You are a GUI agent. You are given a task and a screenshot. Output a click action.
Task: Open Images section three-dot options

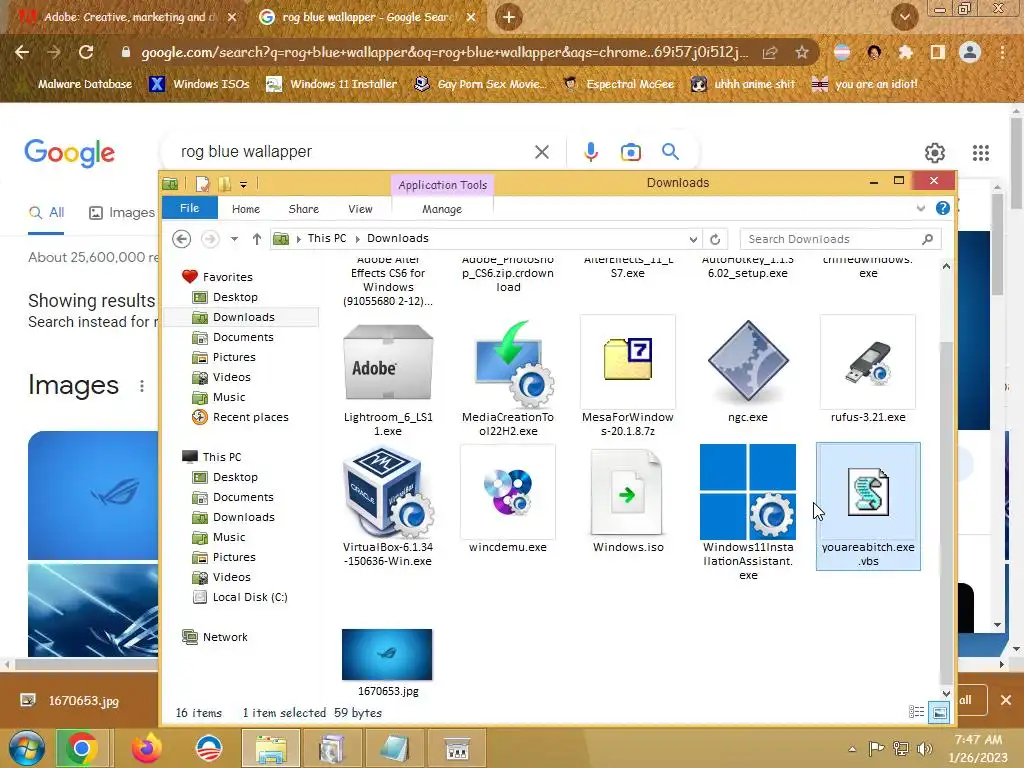click(142, 386)
